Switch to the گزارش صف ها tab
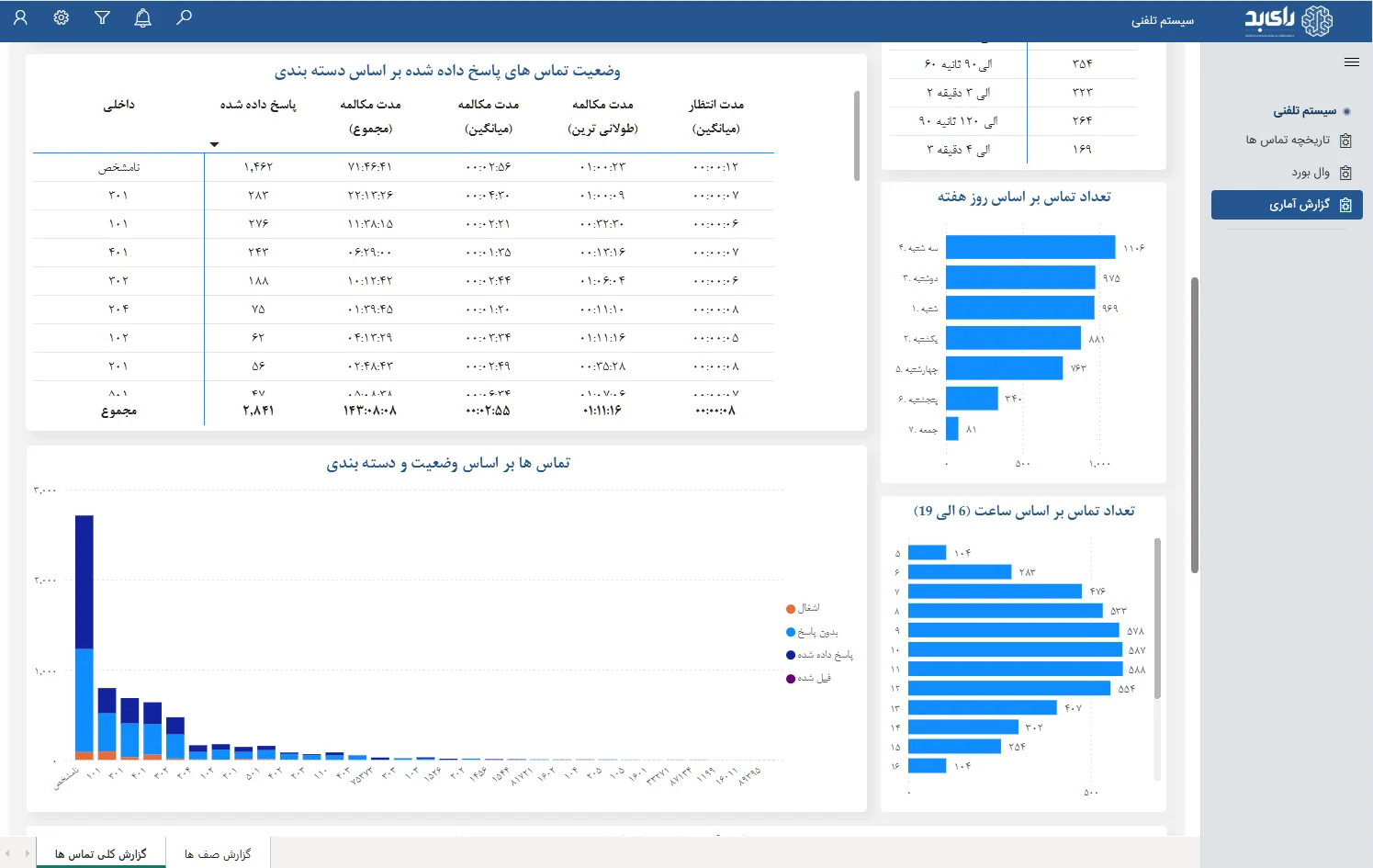The width and height of the screenshot is (1373, 868). [x=218, y=854]
